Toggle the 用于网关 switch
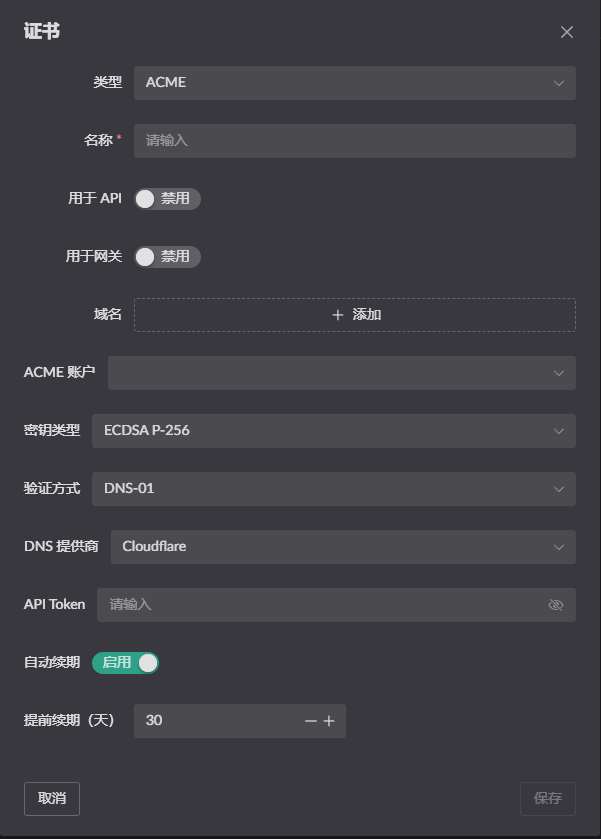601x839 pixels. 167,256
